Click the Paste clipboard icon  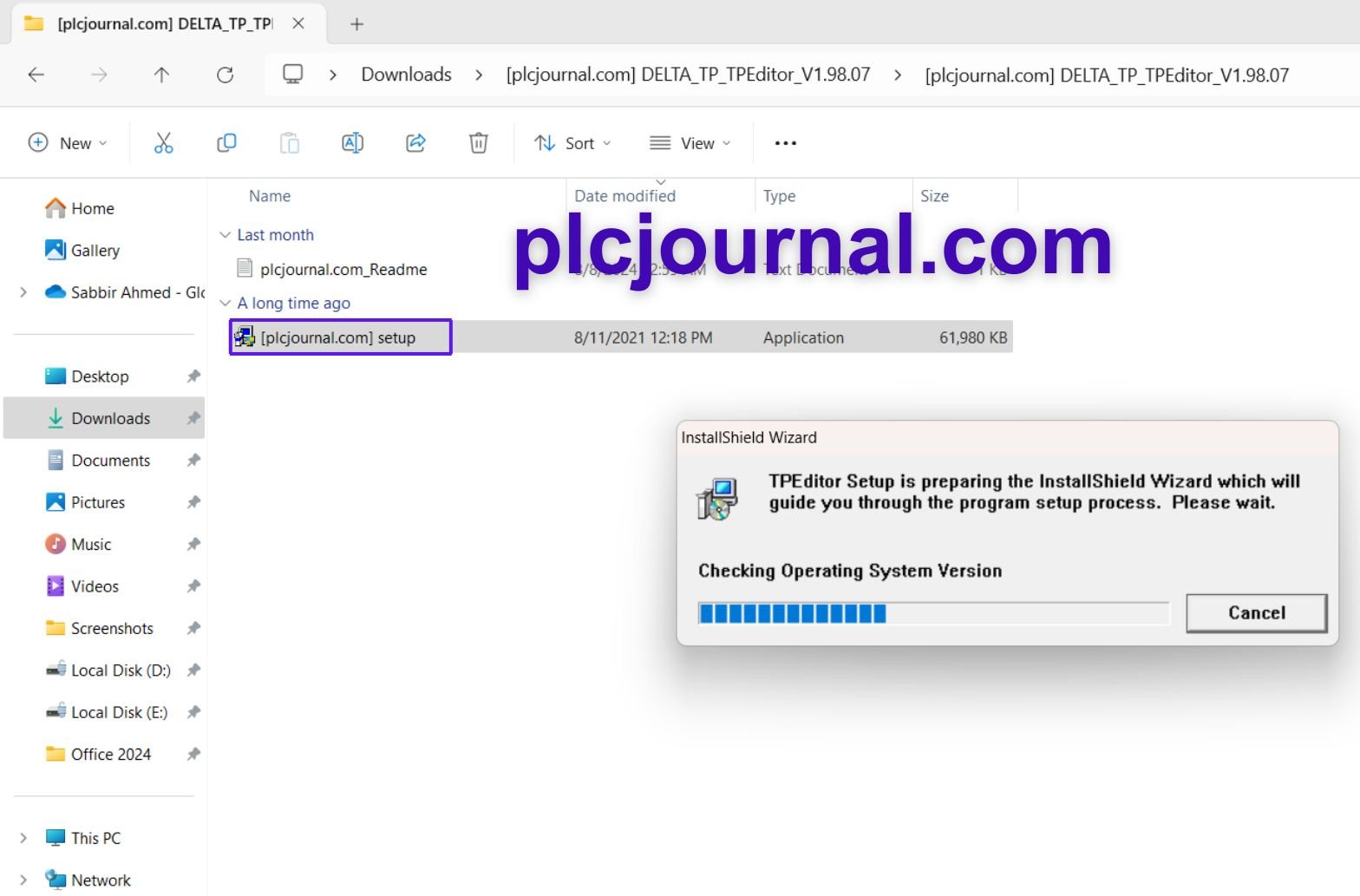pyautogui.click(x=290, y=143)
